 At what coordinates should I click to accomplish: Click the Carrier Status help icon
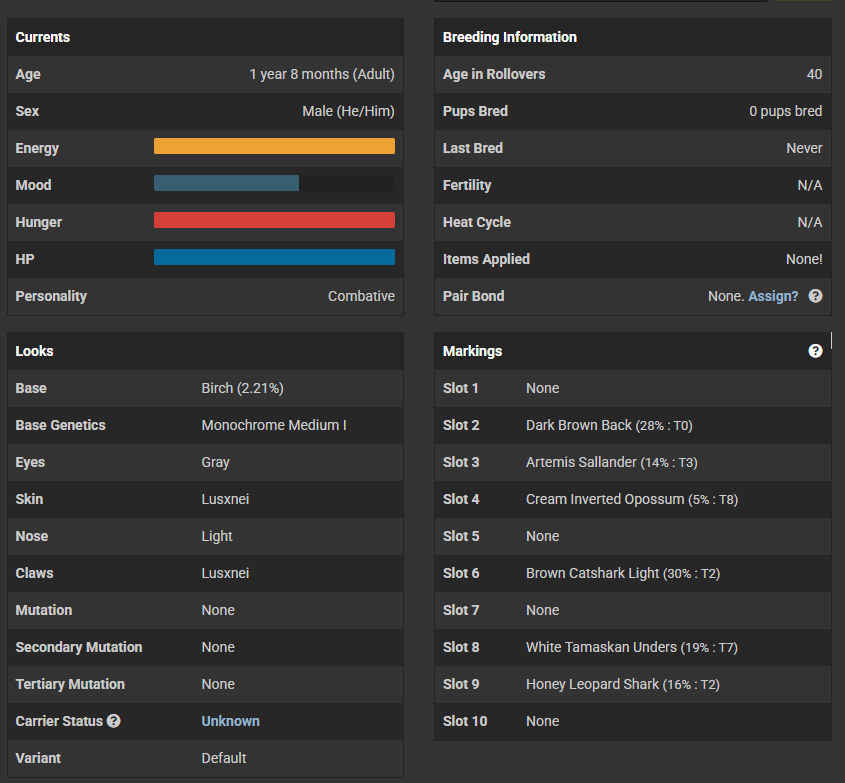click(x=114, y=721)
